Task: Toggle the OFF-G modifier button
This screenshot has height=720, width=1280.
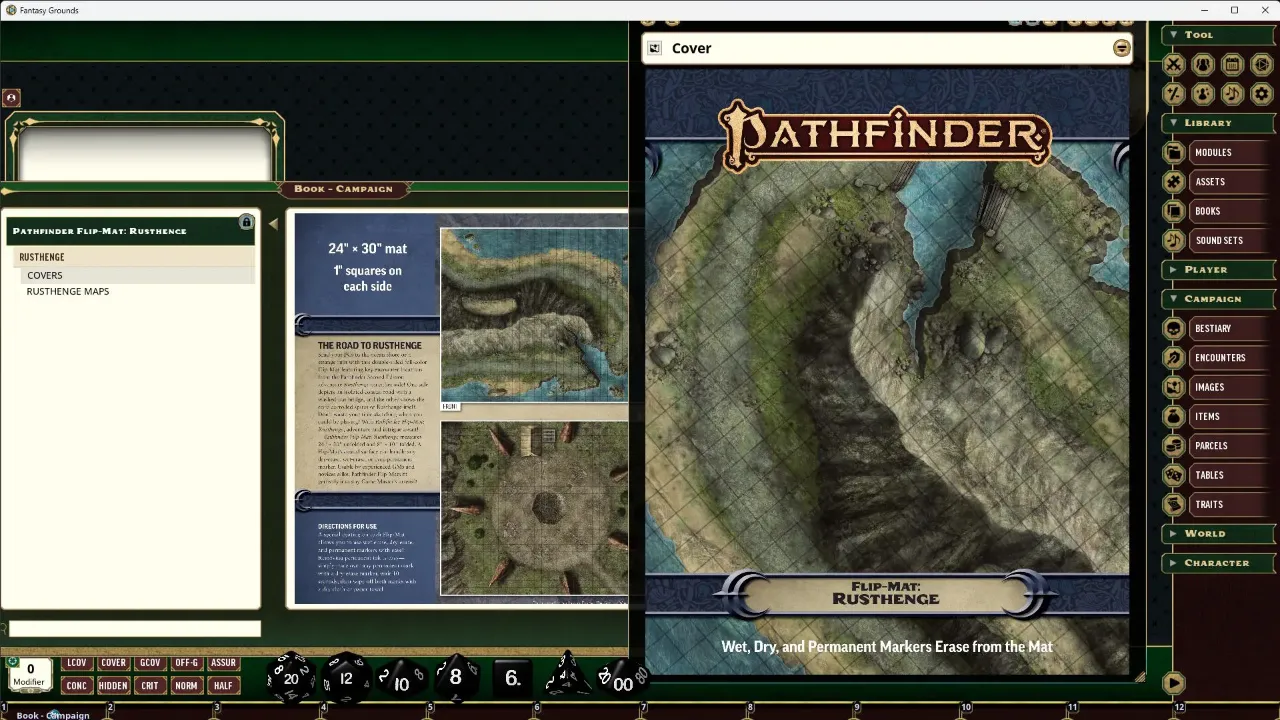Action: coord(186,663)
